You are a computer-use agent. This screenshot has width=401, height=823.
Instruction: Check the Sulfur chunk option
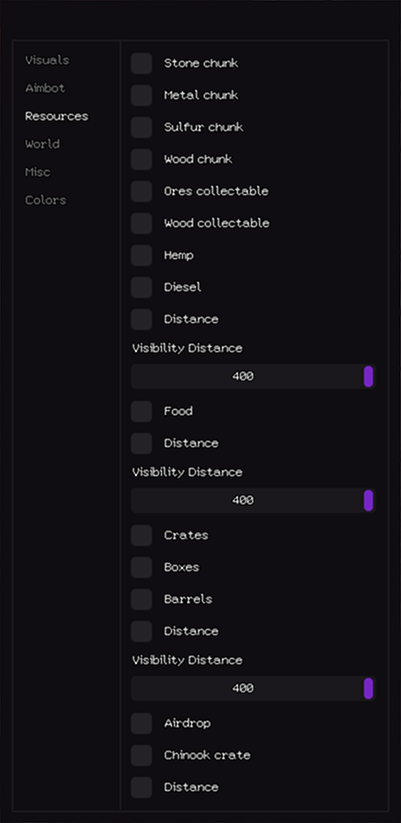click(142, 128)
